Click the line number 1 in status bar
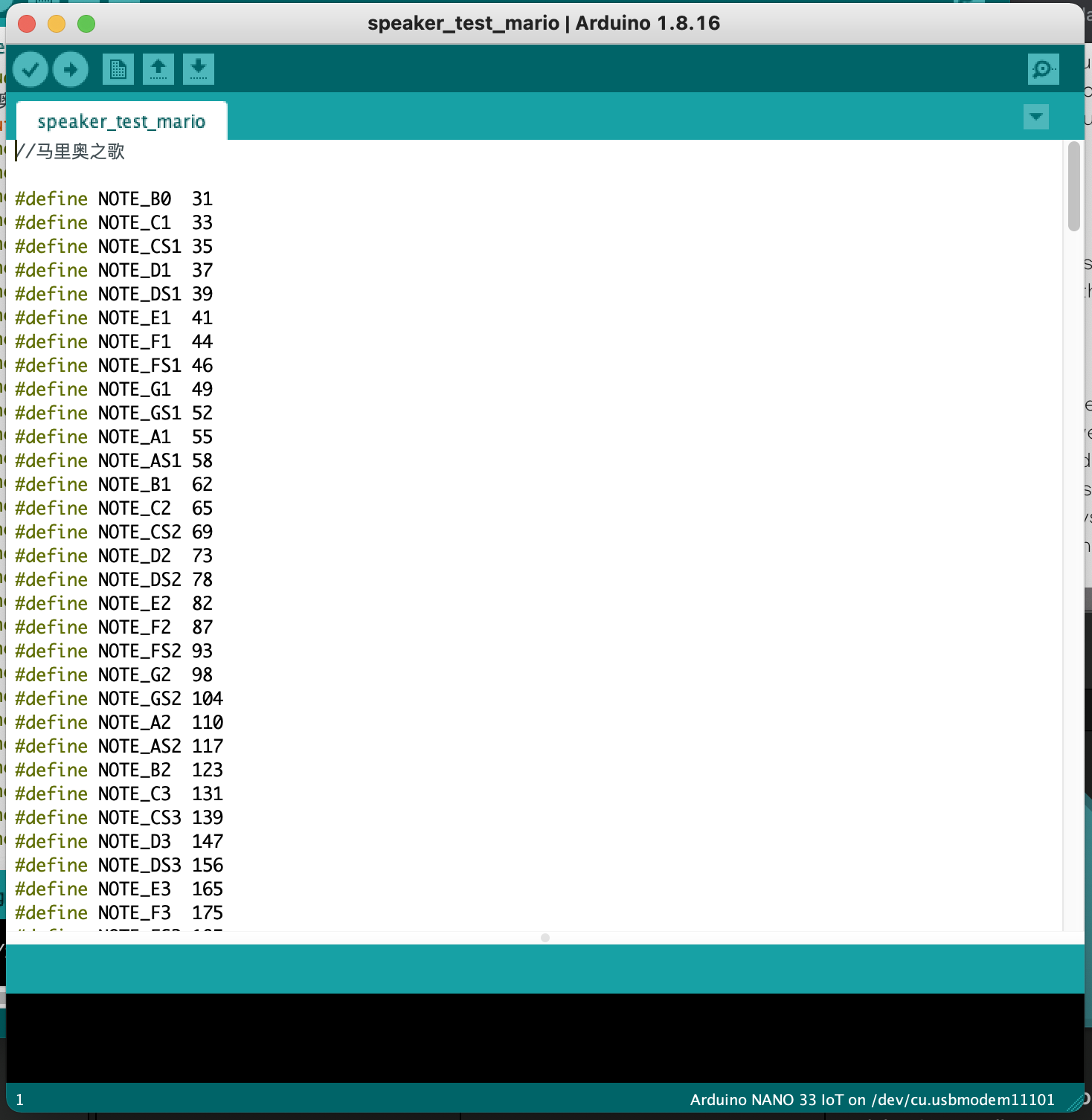The width and height of the screenshot is (1092, 1120). point(19,1100)
